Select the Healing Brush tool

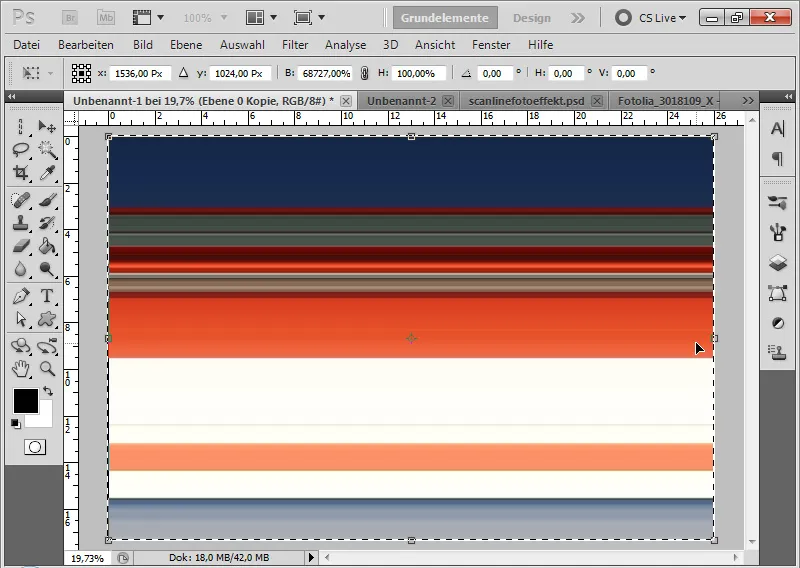tap(21, 200)
